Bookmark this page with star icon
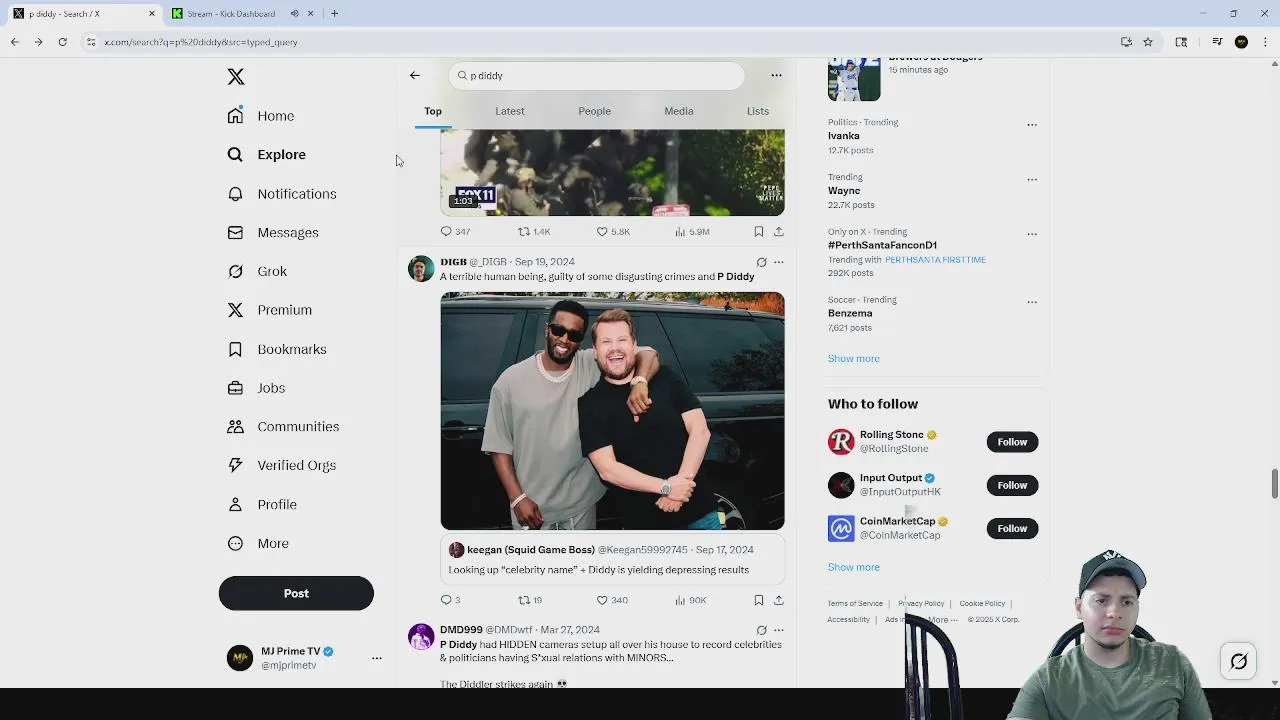 pyautogui.click(x=1148, y=42)
